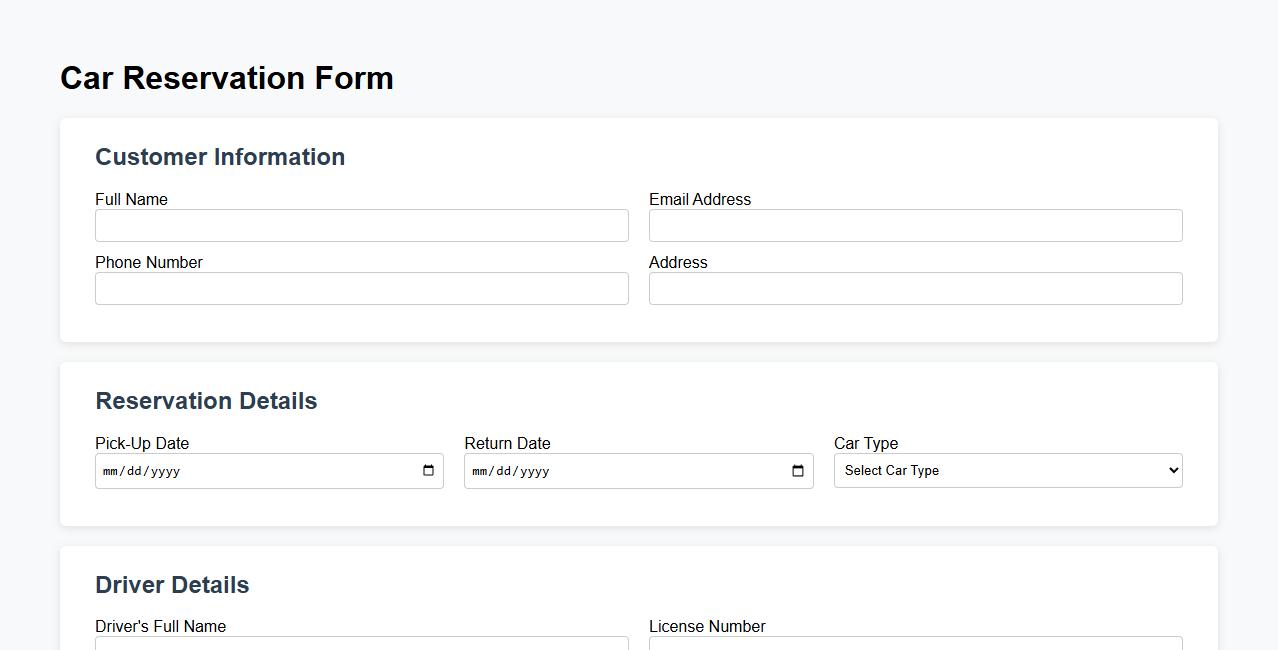Screen dimensions: 1278x650
Task: Open the Return Date calendar picker
Action: pos(797,470)
